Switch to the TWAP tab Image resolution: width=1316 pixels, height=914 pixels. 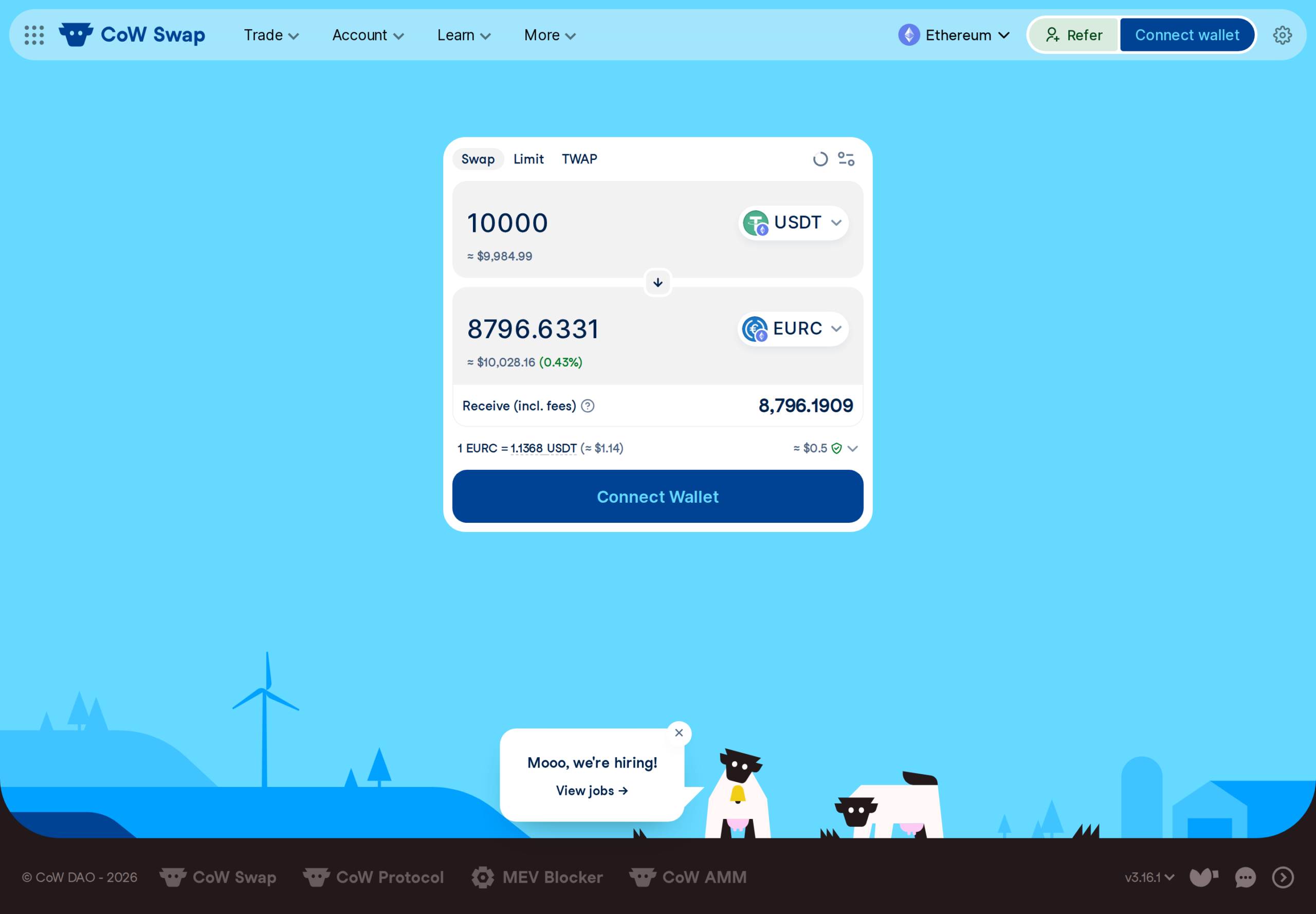[x=579, y=159]
